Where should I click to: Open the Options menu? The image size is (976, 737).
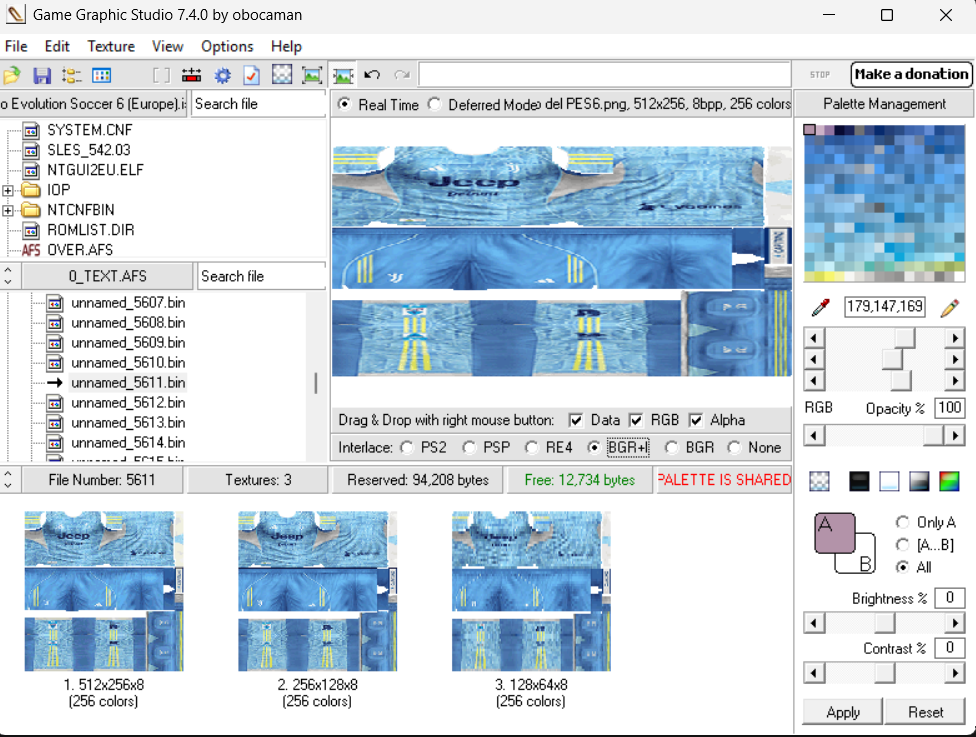tap(227, 47)
